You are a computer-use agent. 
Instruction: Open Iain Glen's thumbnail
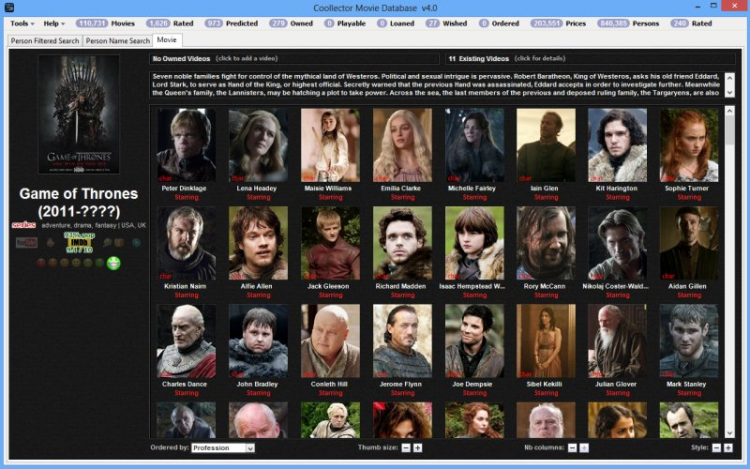[x=546, y=145]
